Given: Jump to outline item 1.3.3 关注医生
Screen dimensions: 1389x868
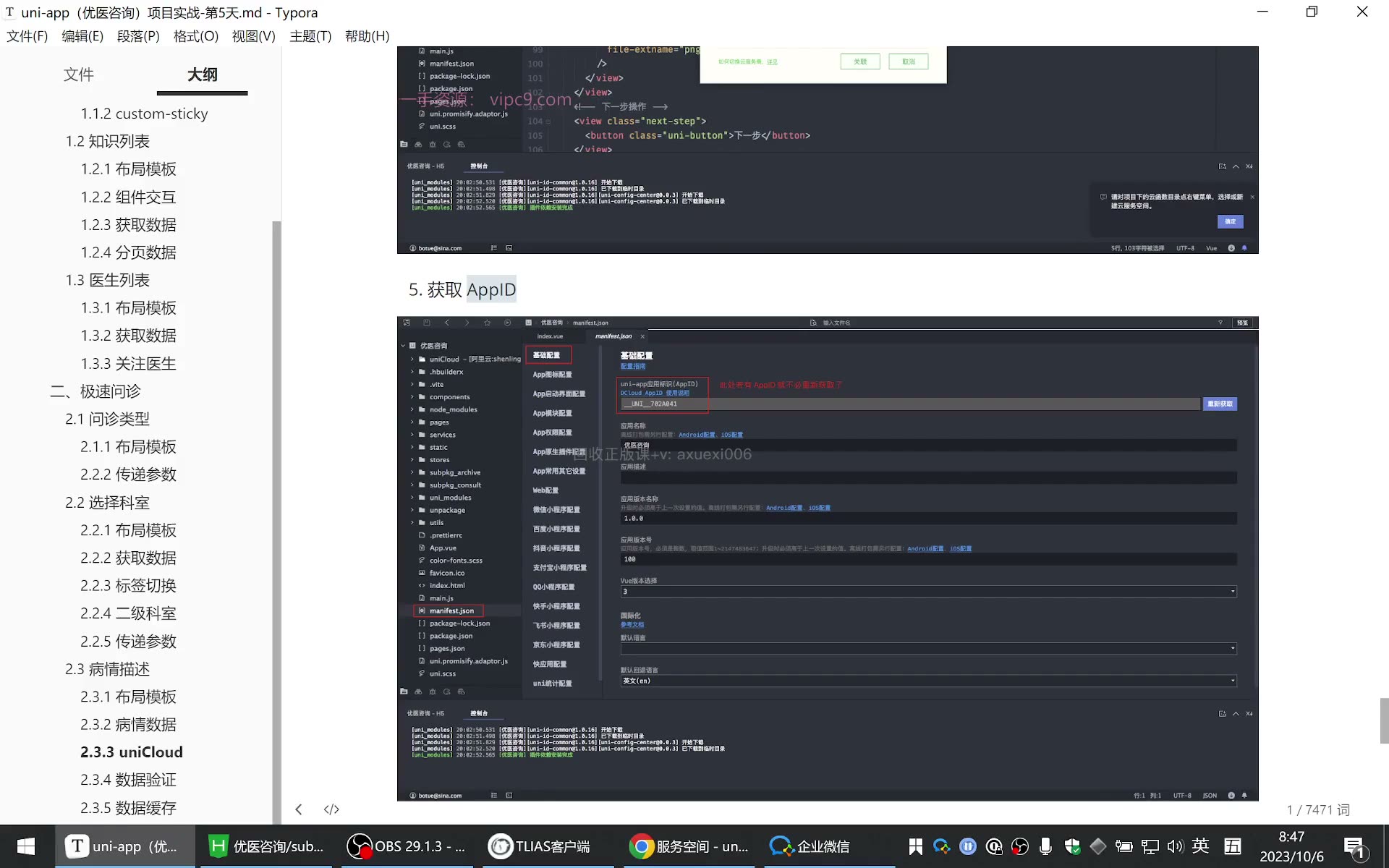Looking at the screenshot, I should (x=128, y=364).
